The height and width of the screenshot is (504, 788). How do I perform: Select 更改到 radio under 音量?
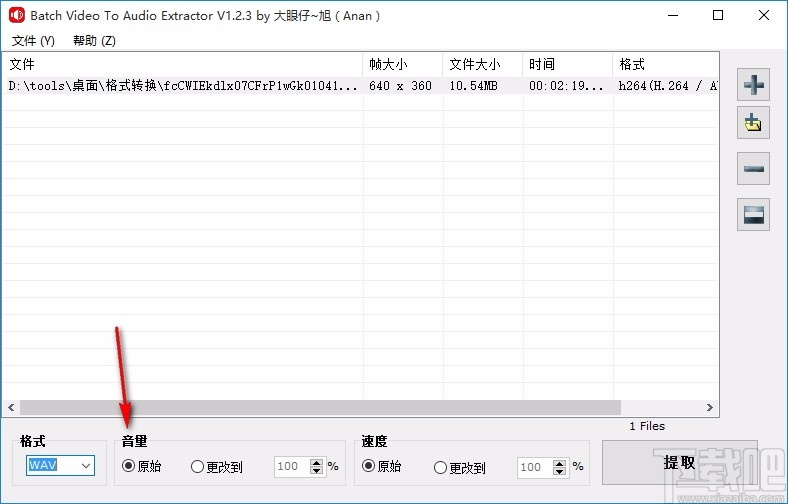217,467
